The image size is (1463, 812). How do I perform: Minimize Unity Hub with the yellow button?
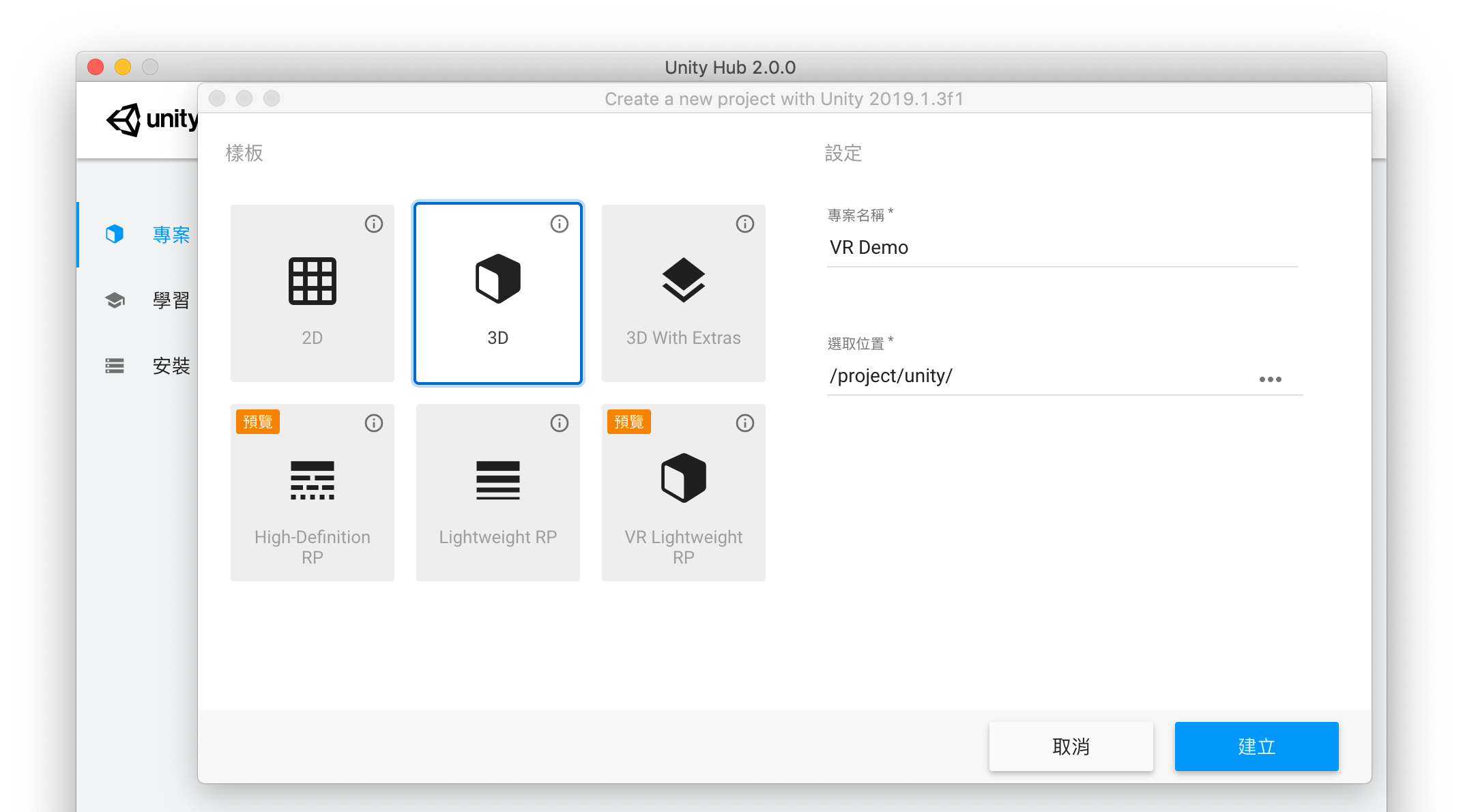pyautogui.click(x=123, y=67)
